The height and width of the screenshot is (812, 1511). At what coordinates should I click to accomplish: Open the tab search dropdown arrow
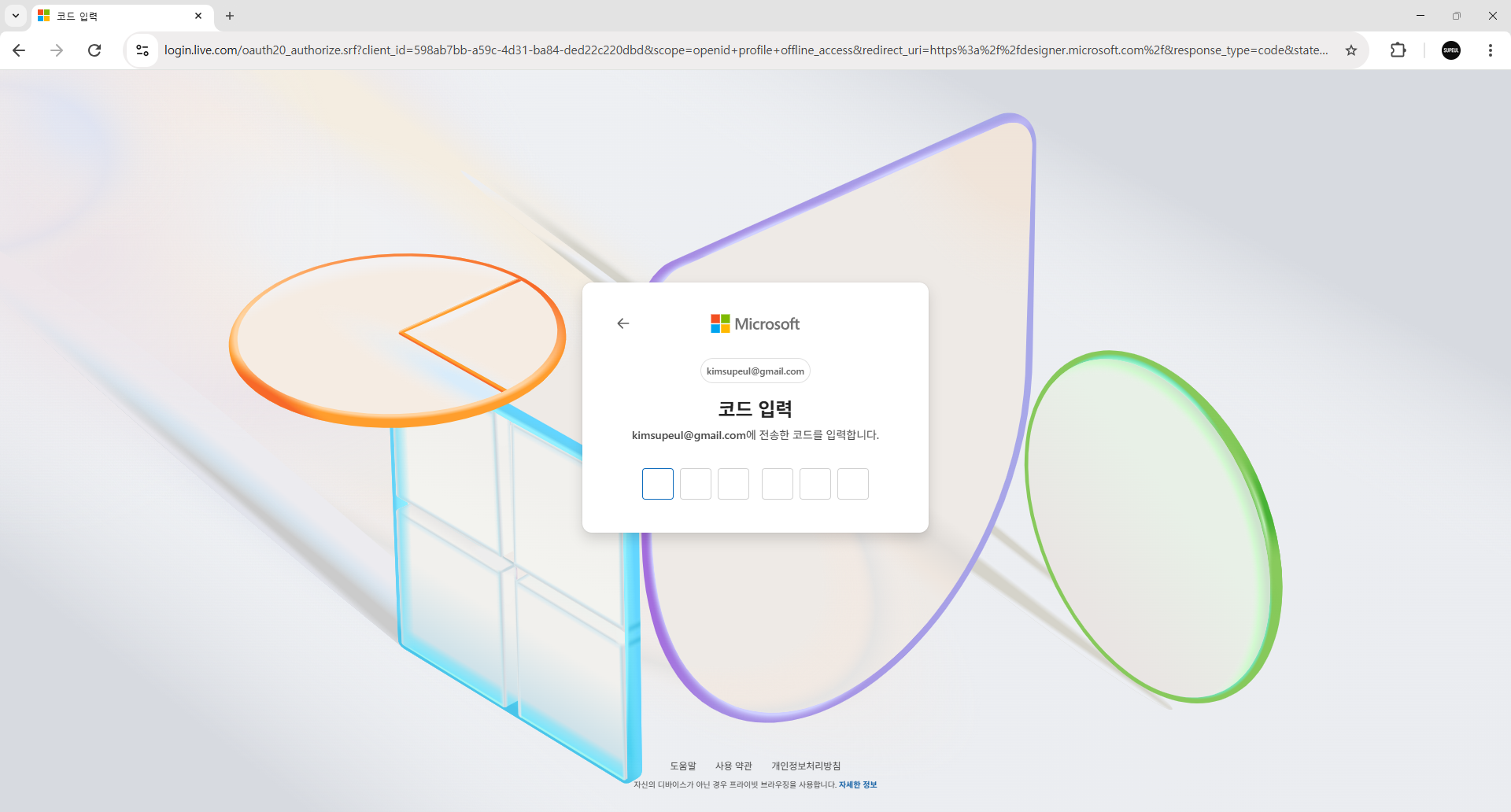(15, 16)
